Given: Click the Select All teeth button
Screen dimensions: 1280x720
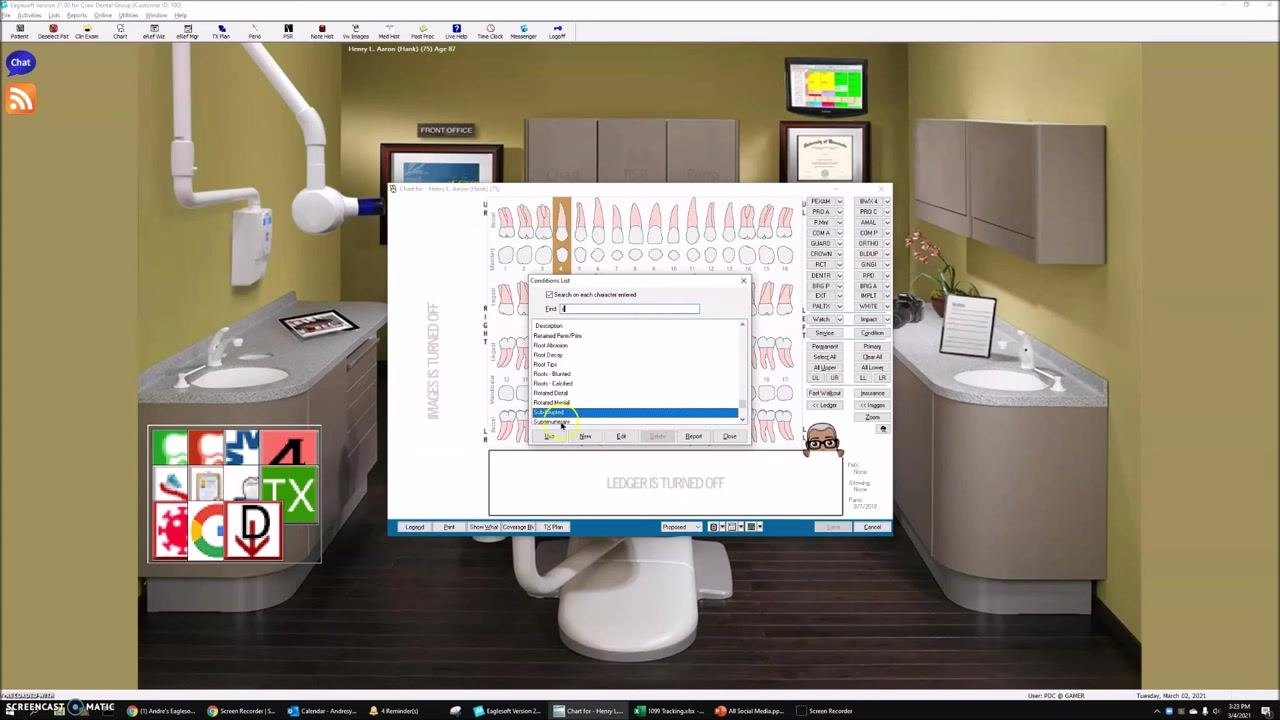Looking at the screenshot, I should pos(825,357).
